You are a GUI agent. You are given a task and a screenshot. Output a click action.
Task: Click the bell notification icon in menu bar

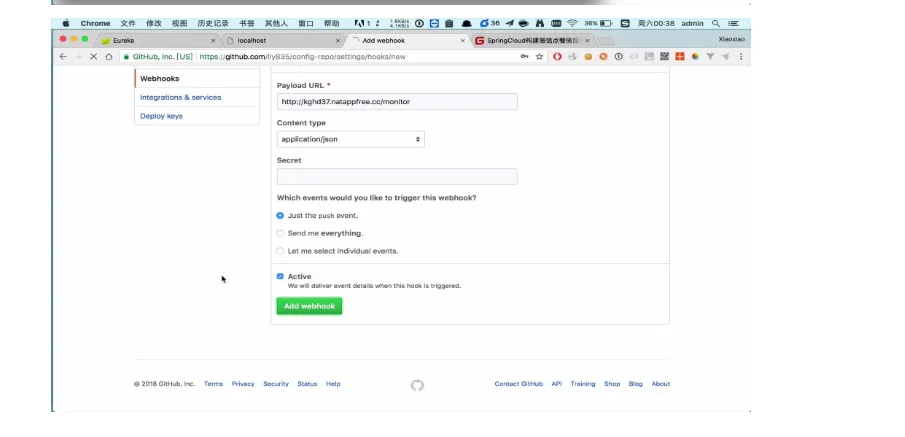pyautogui.click(x=466, y=24)
